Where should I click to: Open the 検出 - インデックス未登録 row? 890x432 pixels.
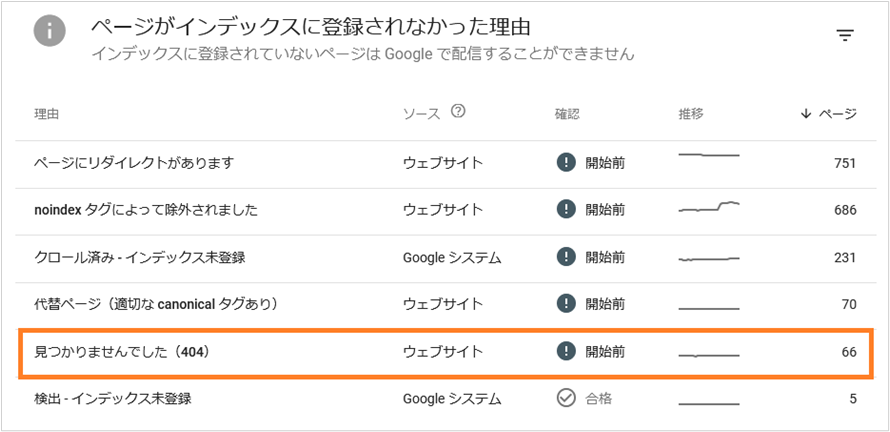pos(113,399)
